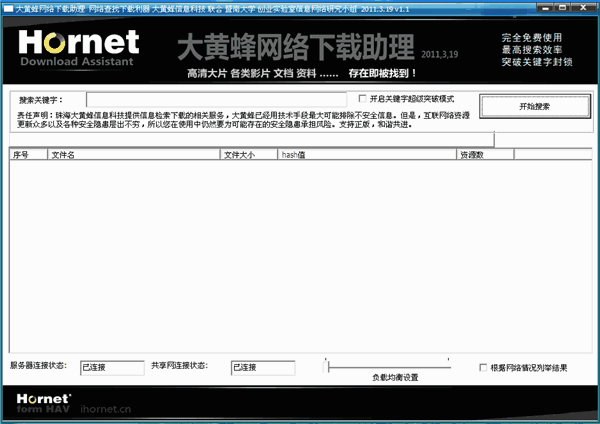
Task: Click the 存在即被找到 slogan text
Action: (x=382, y=73)
